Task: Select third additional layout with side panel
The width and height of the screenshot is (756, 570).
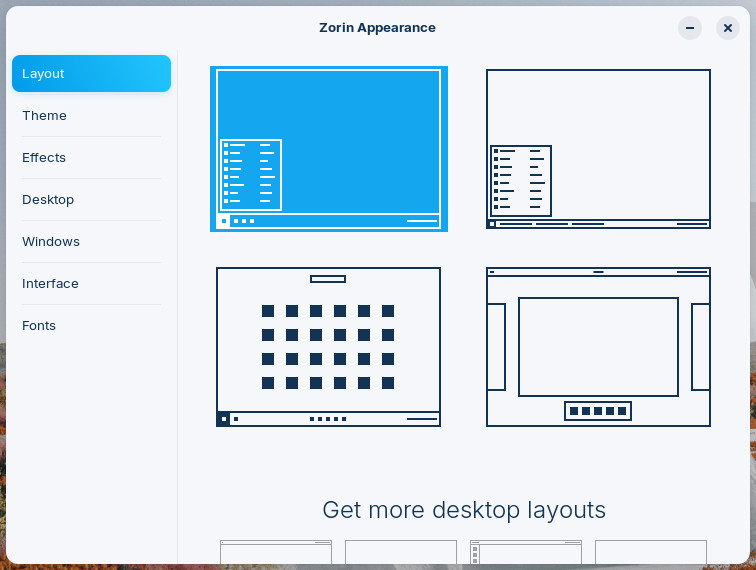Action: click(x=526, y=552)
